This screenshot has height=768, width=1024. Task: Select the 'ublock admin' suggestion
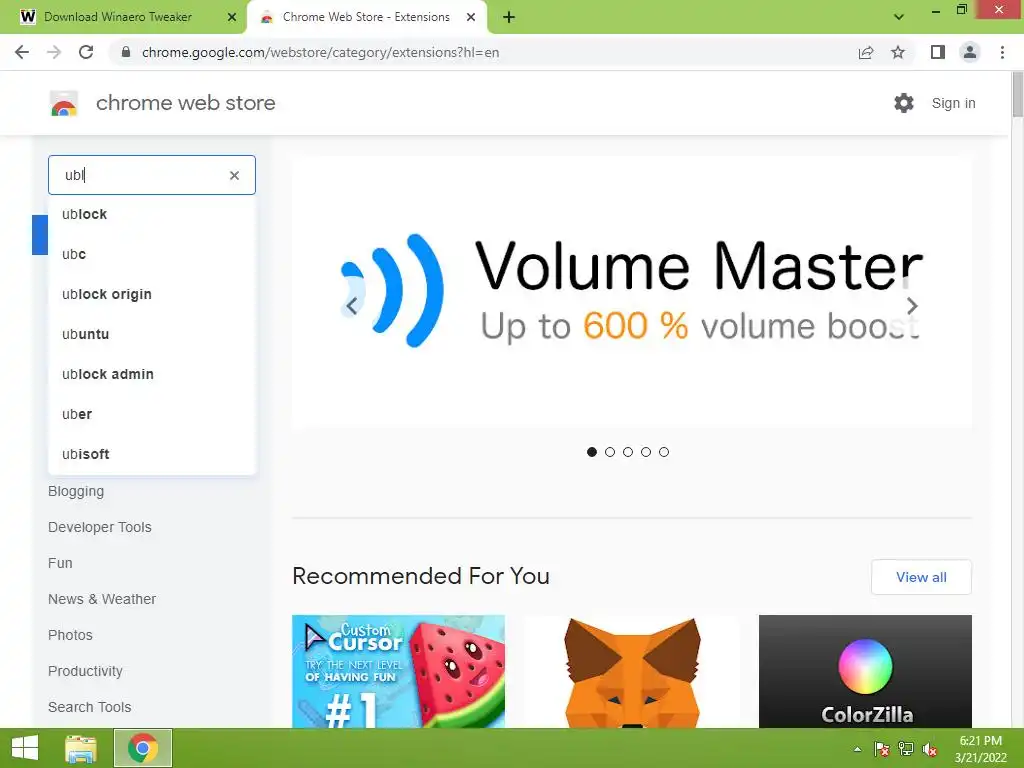[x=152, y=374]
